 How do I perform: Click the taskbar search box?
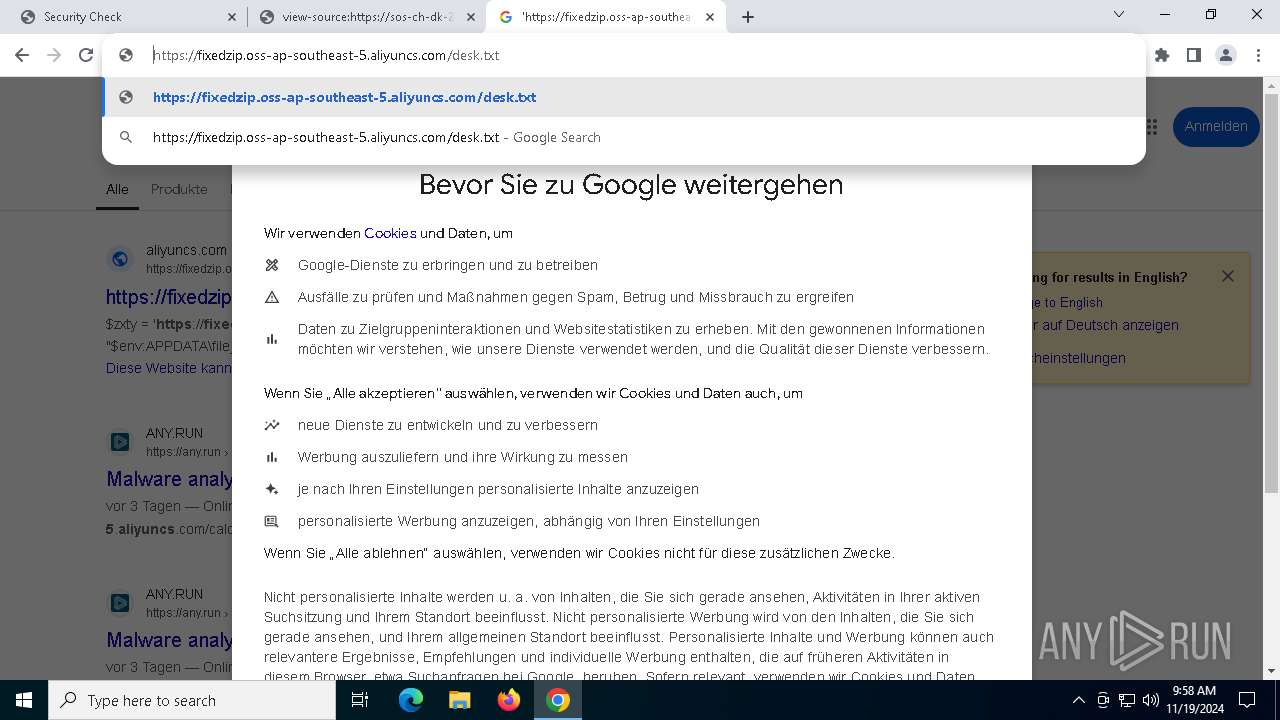tap(192, 700)
